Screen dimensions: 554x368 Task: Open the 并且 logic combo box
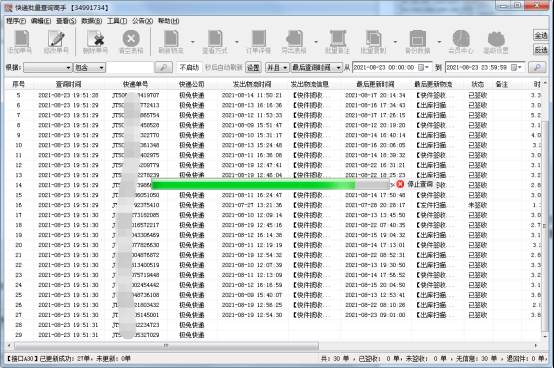(x=277, y=67)
